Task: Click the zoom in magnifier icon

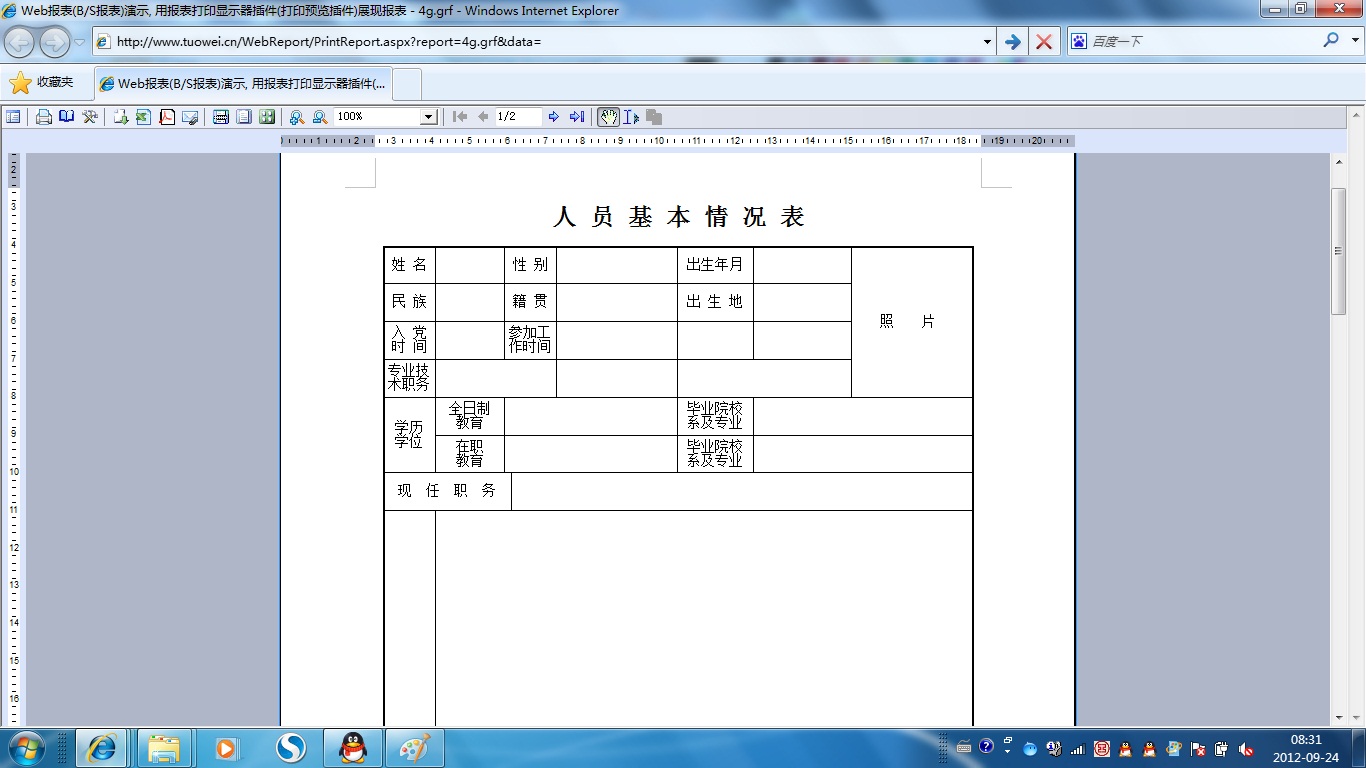Action: coord(297,117)
